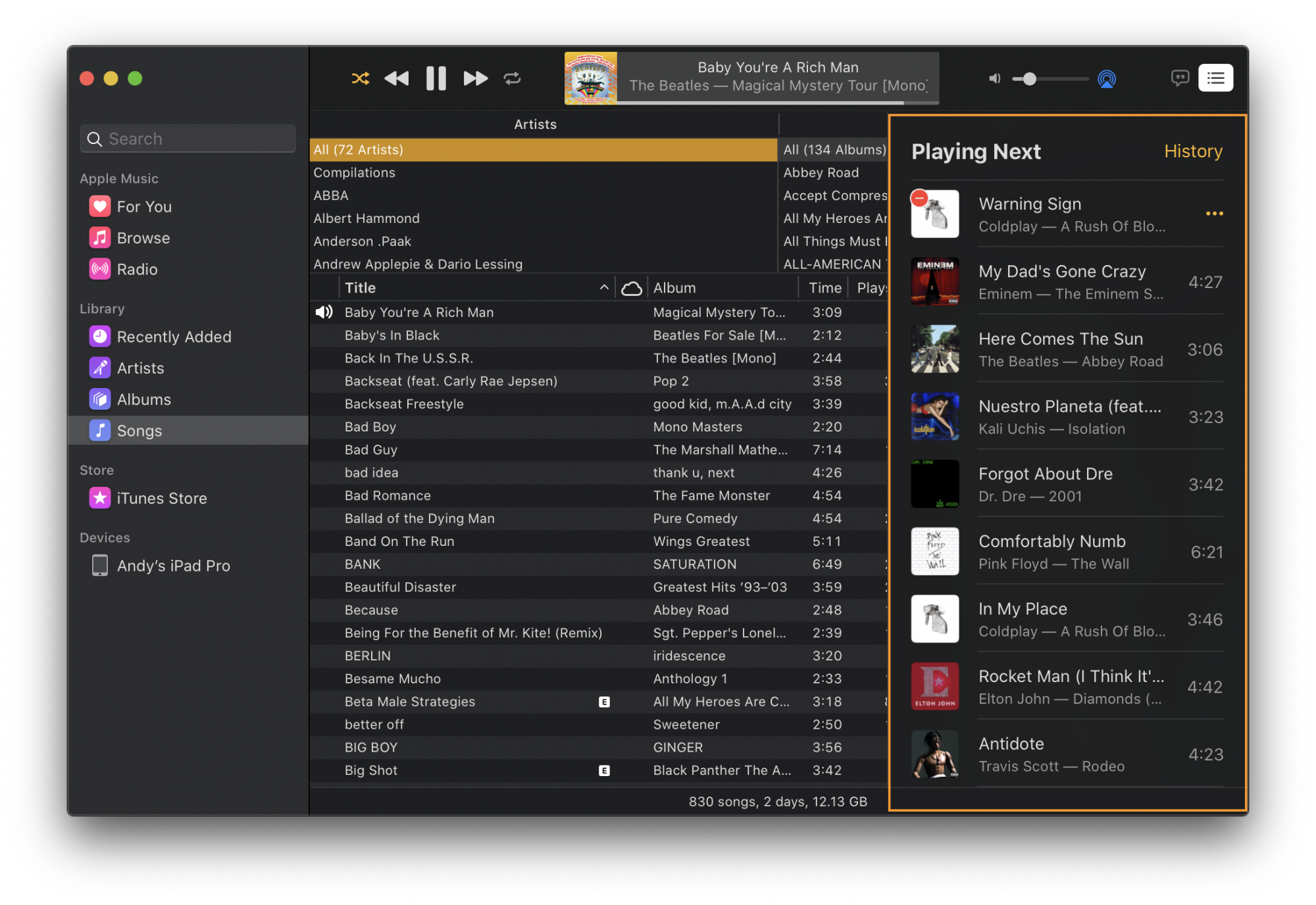This screenshot has width=1316, height=905.
Task: Select the song Back In The U.S.S.R.
Action: 599,358
